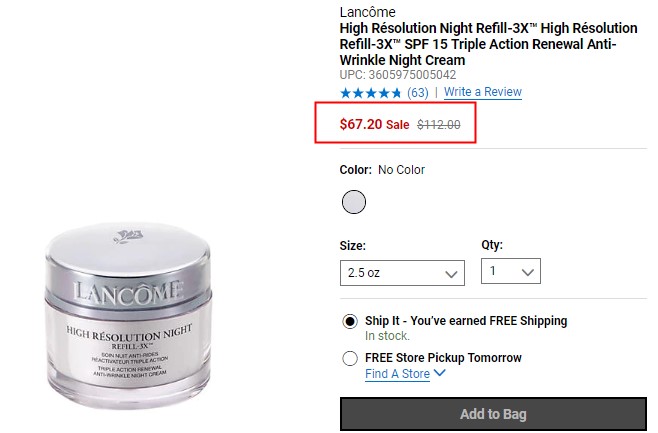The height and width of the screenshot is (433, 658).
Task: Click the rose logo on jar lid
Action: click(128, 236)
